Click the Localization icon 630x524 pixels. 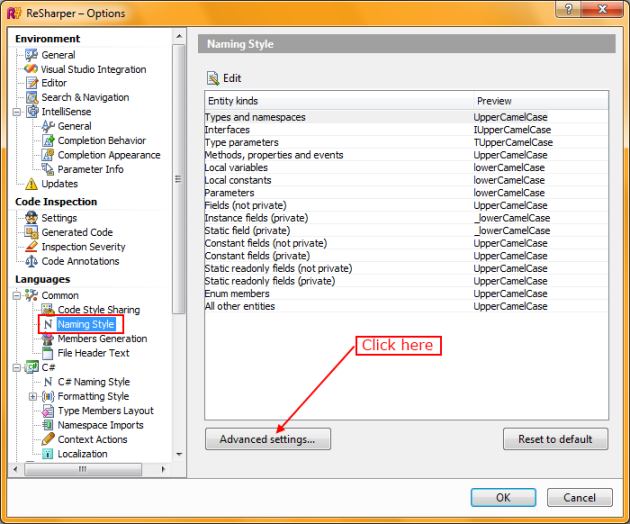click(48, 454)
